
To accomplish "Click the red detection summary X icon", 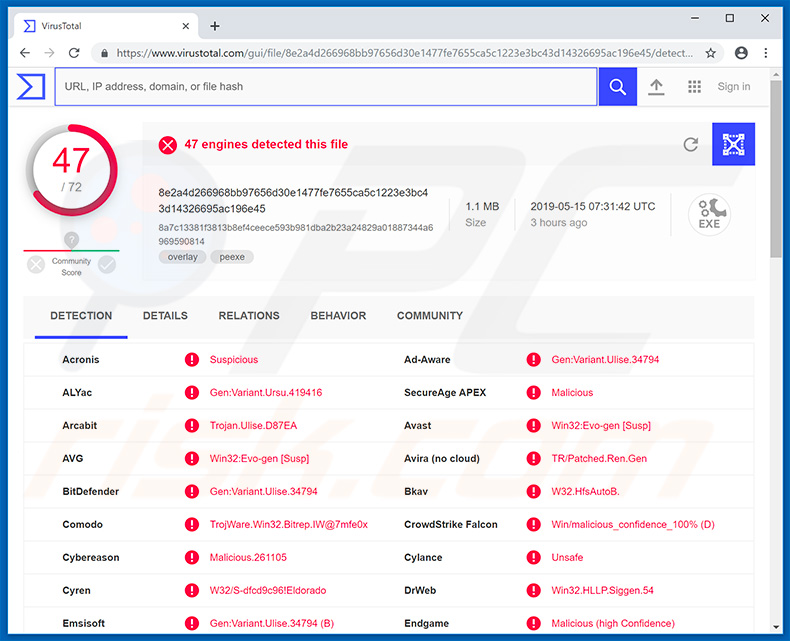I will coord(168,145).
